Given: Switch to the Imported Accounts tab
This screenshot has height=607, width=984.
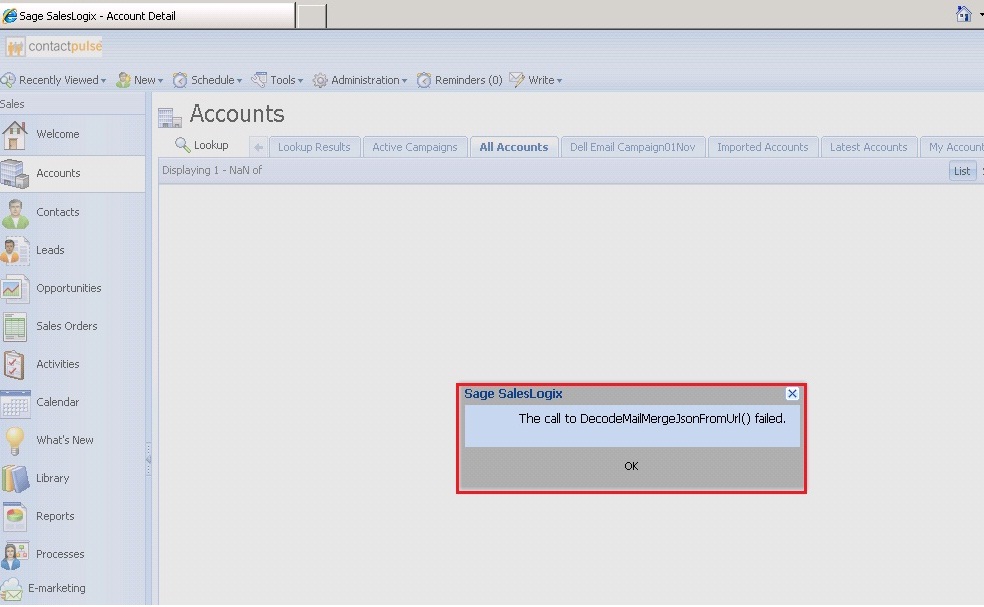Looking at the screenshot, I should point(762,148).
